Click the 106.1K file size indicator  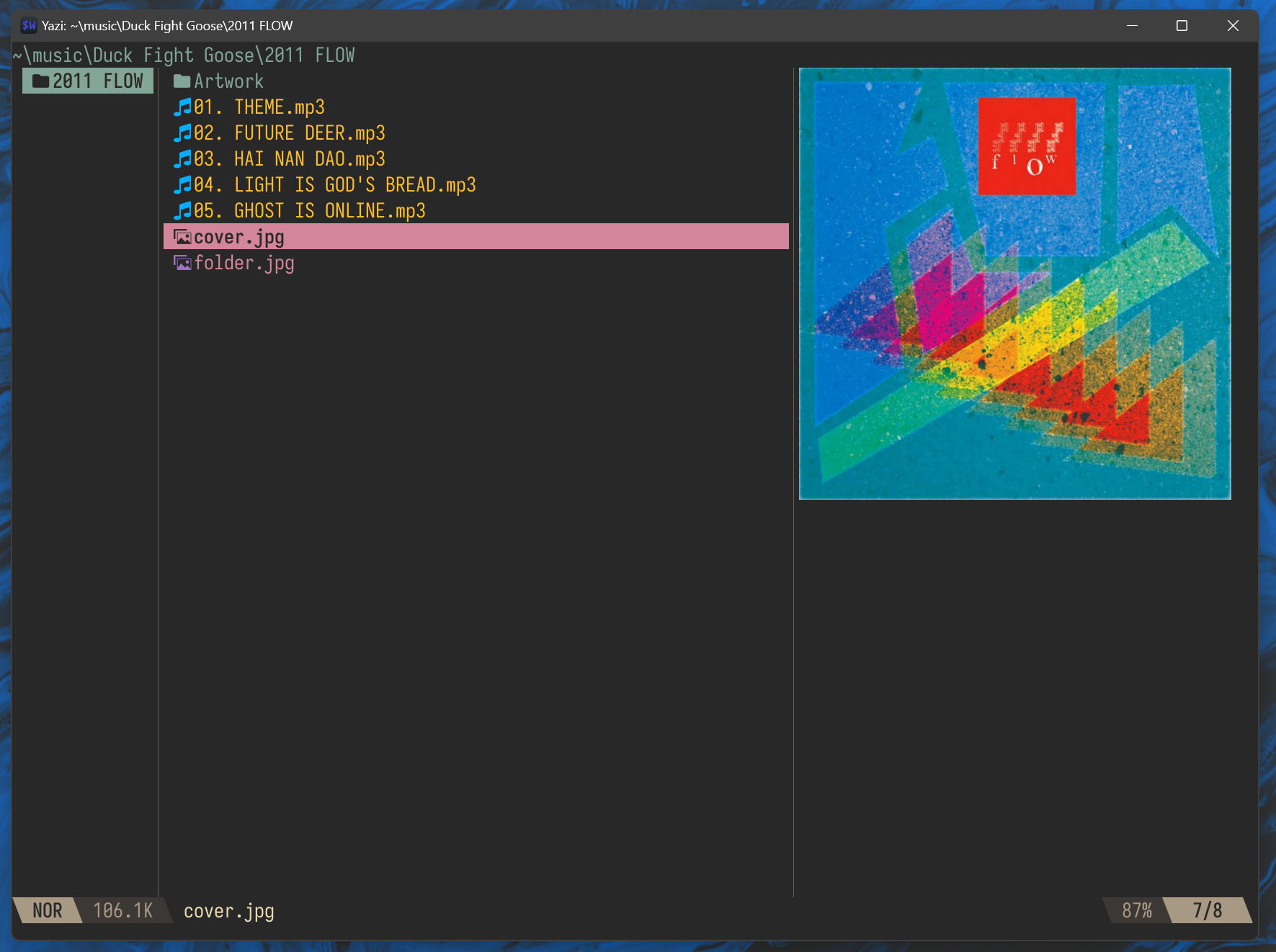[123, 910]
